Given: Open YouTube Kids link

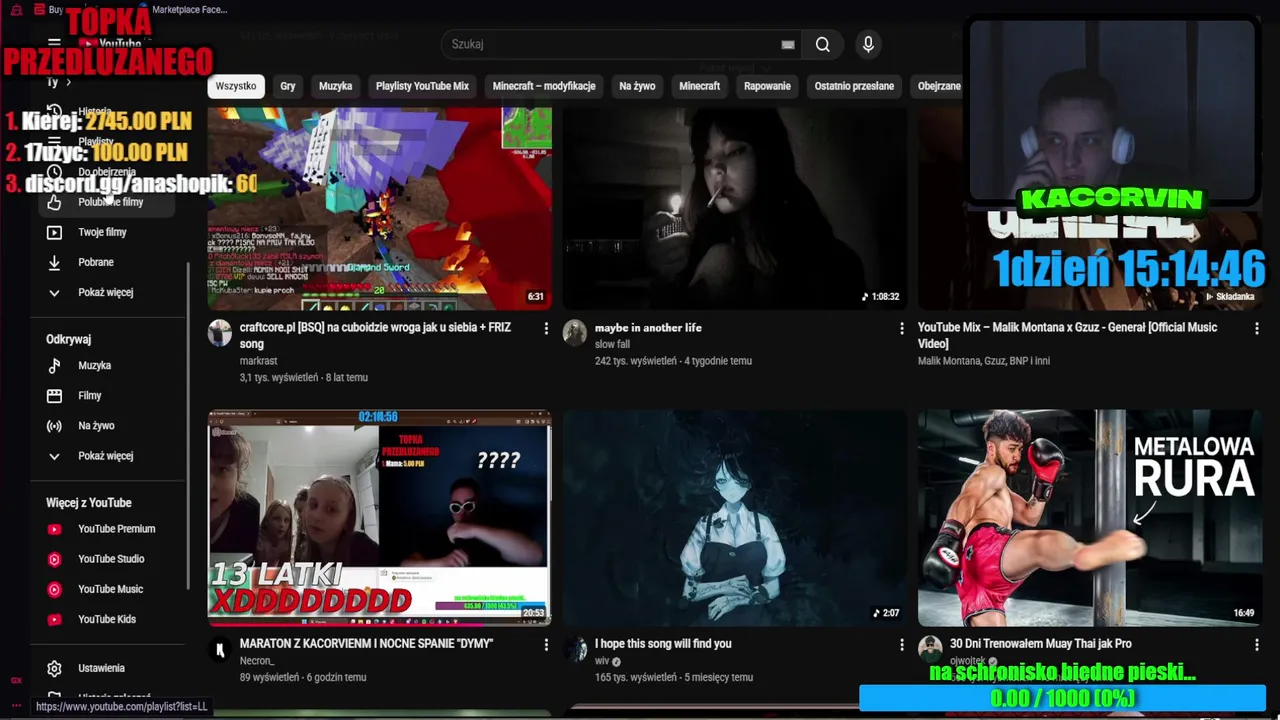Looking at the screenshot, I should (108, 619).
